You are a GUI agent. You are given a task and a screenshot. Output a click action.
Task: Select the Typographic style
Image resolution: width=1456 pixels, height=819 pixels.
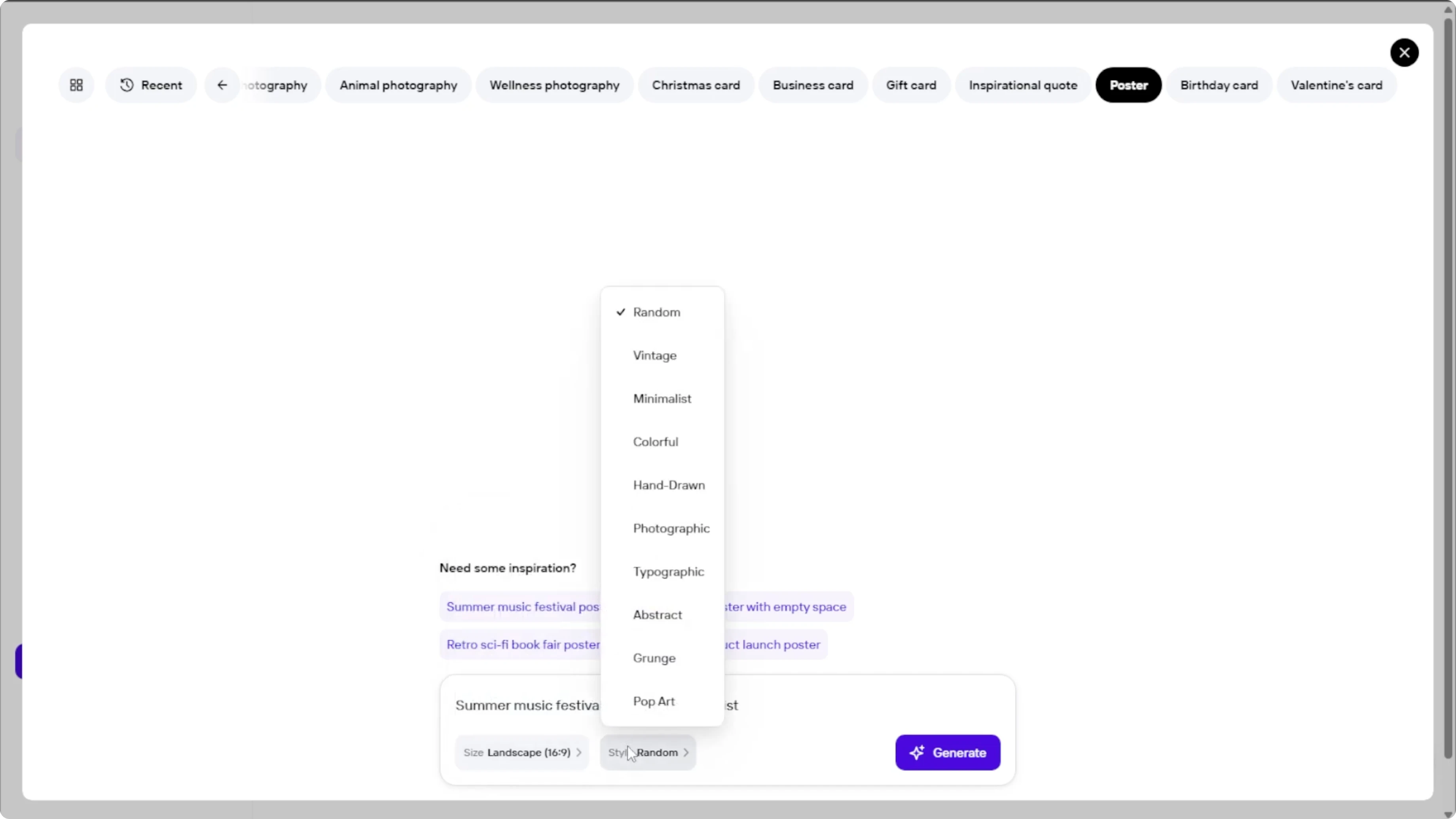[662, 571]
